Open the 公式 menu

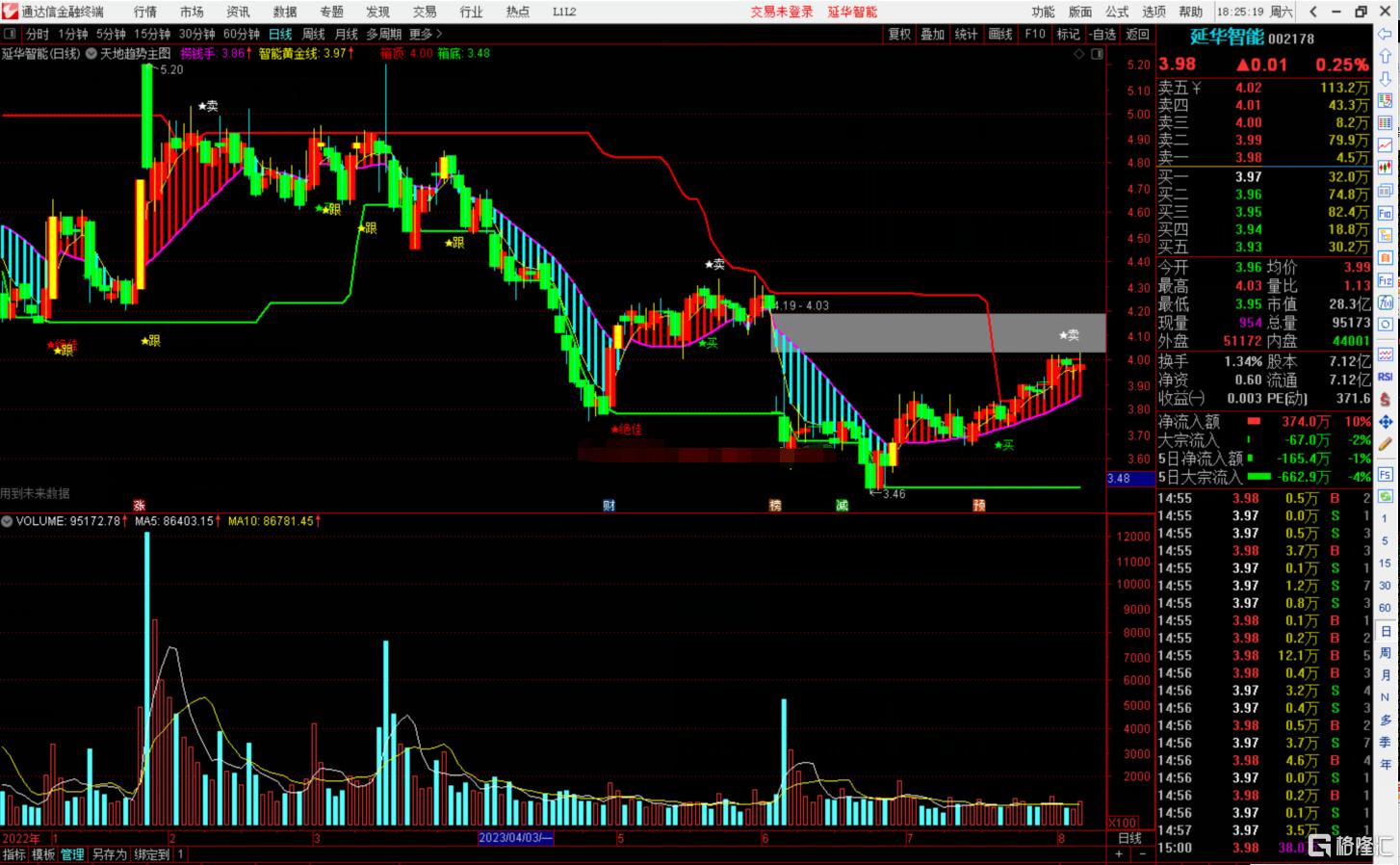(1117, 12)
